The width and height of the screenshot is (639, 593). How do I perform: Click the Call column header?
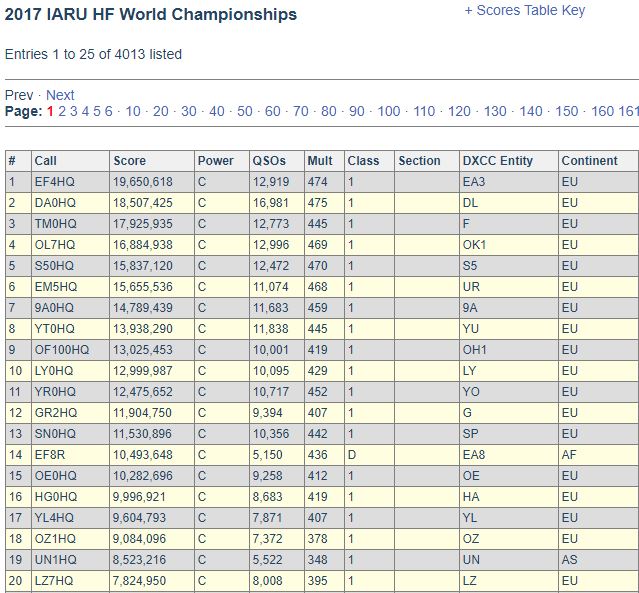45,161
